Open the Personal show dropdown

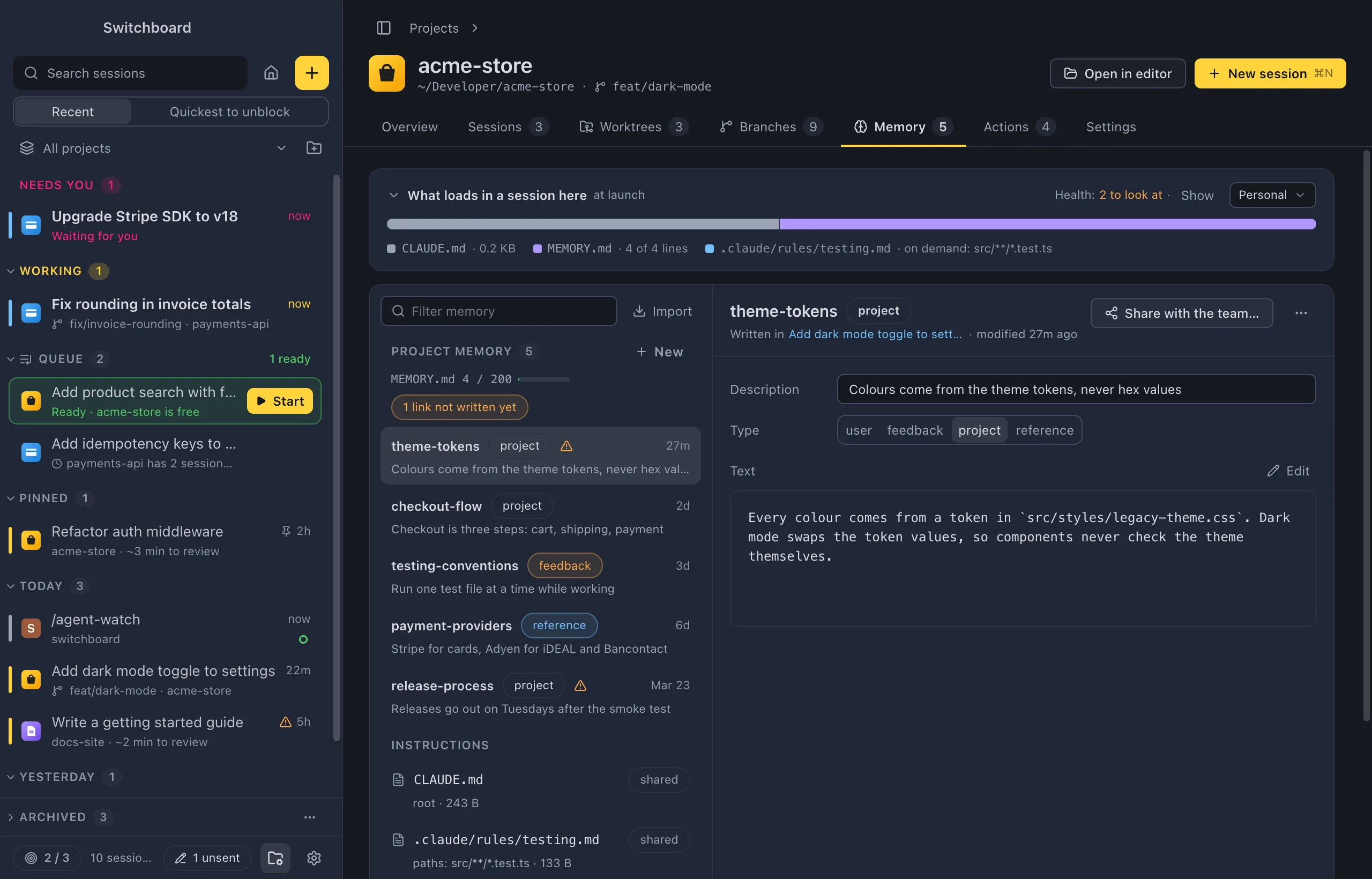coord(1272,195)
